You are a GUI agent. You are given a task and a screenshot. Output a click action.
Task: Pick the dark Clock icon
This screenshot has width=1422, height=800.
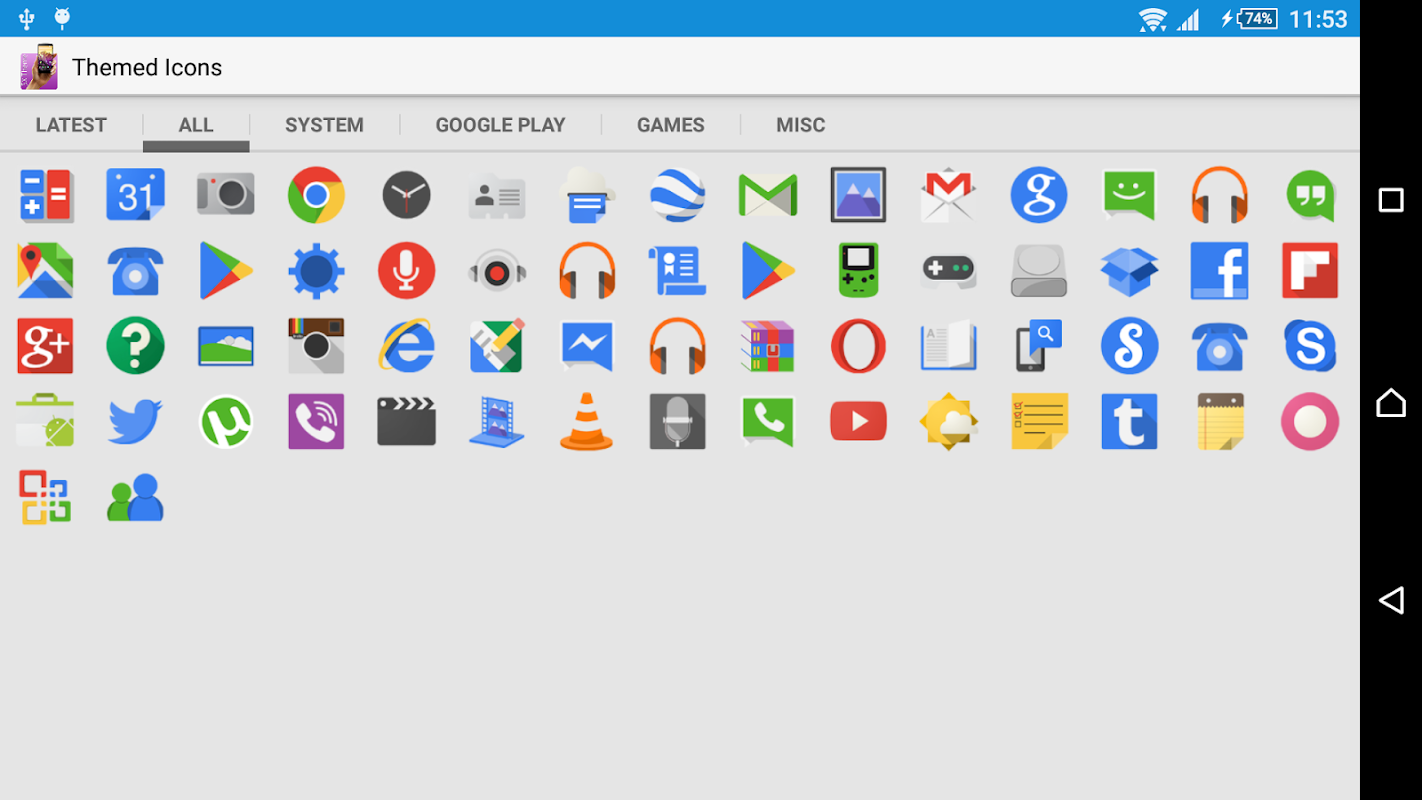[x=406, y=195]
